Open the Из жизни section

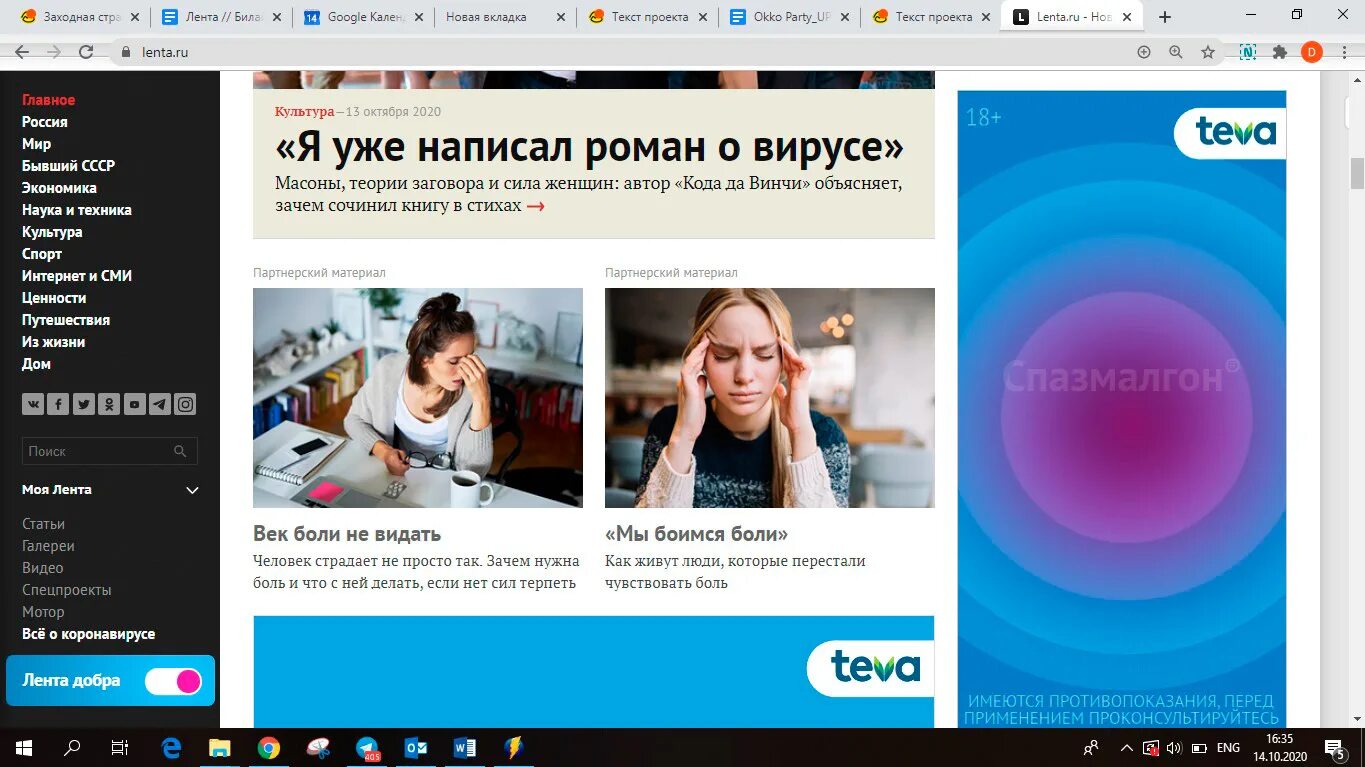(x=53, y=342)
